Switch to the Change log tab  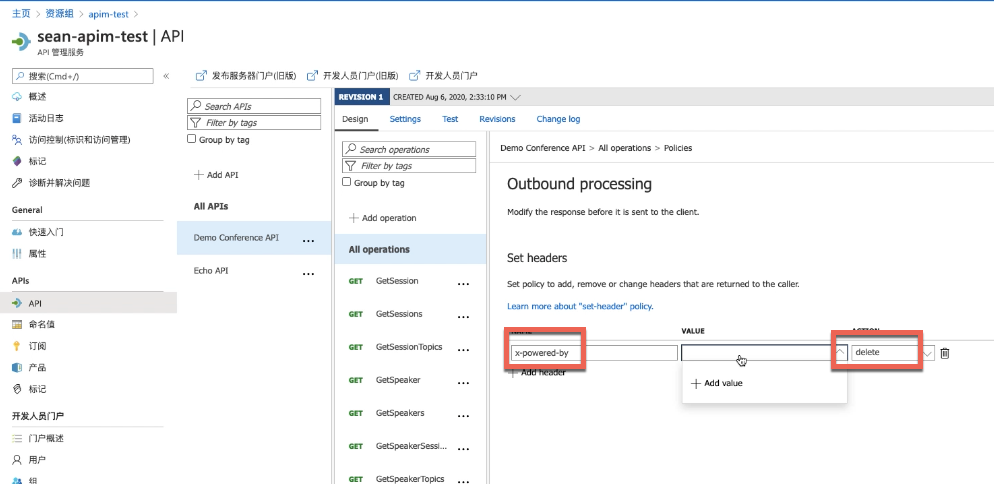tap(558, 119)
